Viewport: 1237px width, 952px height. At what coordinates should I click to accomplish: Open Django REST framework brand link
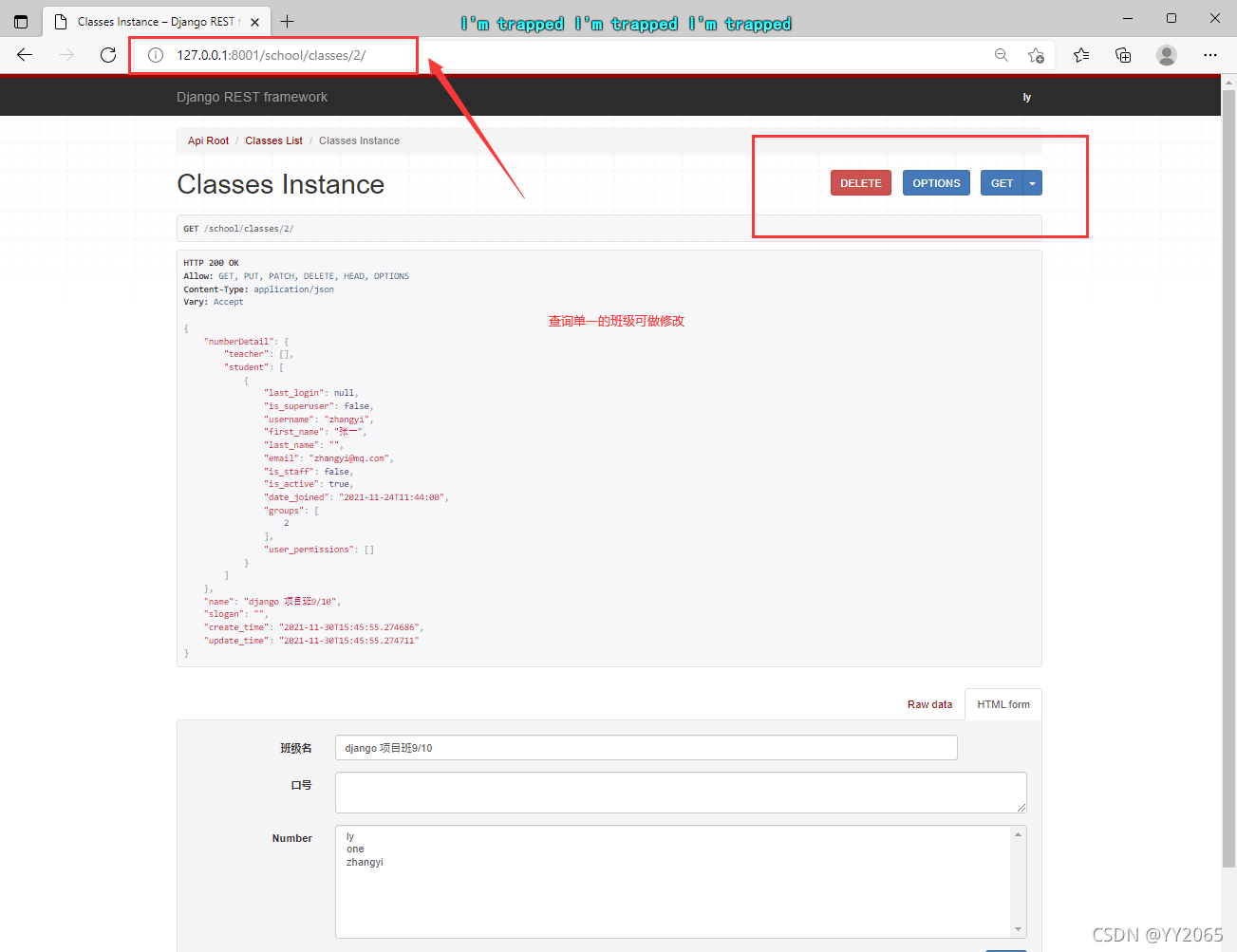(x=252, y=97)
